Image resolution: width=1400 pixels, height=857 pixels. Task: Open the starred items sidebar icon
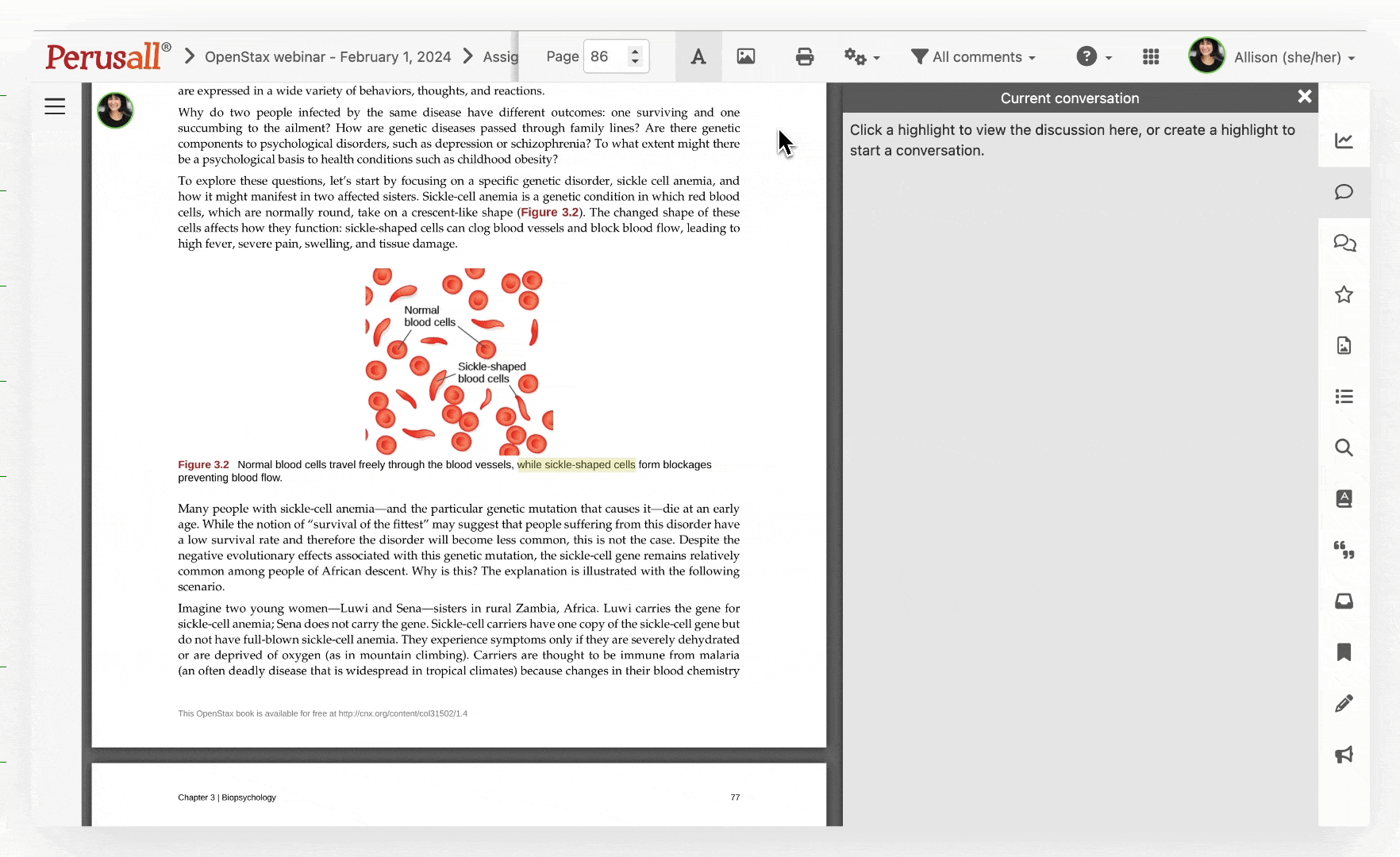pos(1344,294)
